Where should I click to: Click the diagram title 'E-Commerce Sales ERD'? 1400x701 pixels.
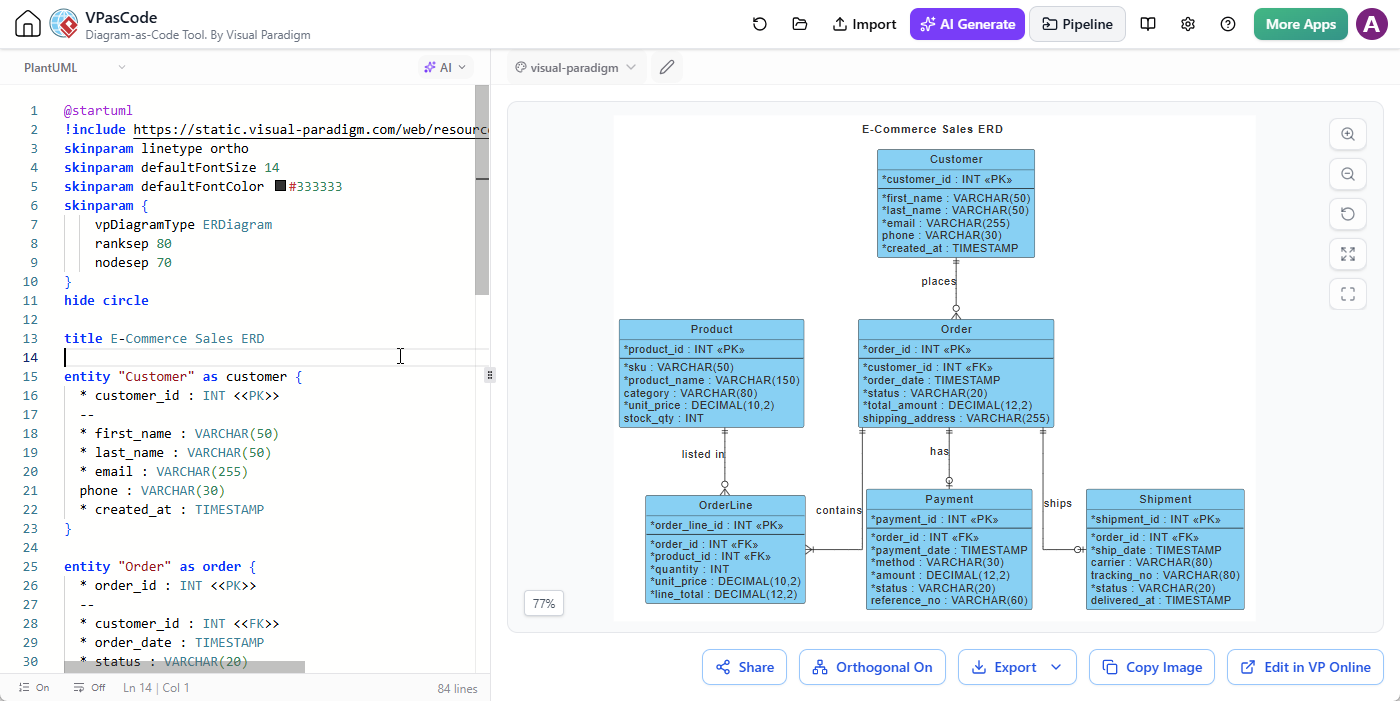[932, 129]
